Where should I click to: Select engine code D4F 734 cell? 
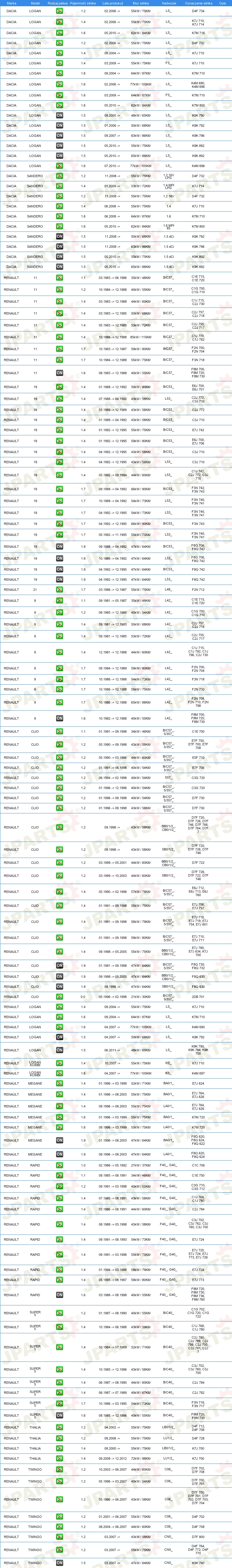point(198,11)
